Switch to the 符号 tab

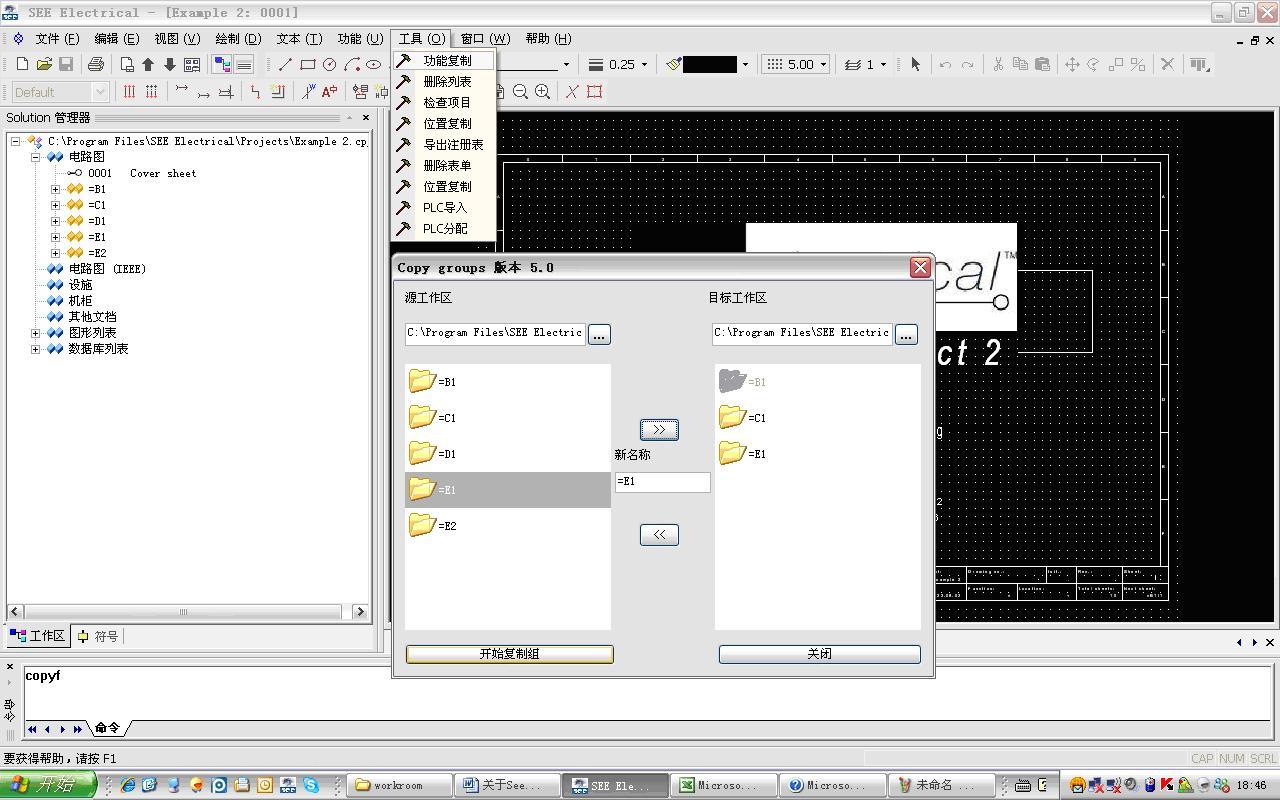pyautogui.click(x=98, y=636)
